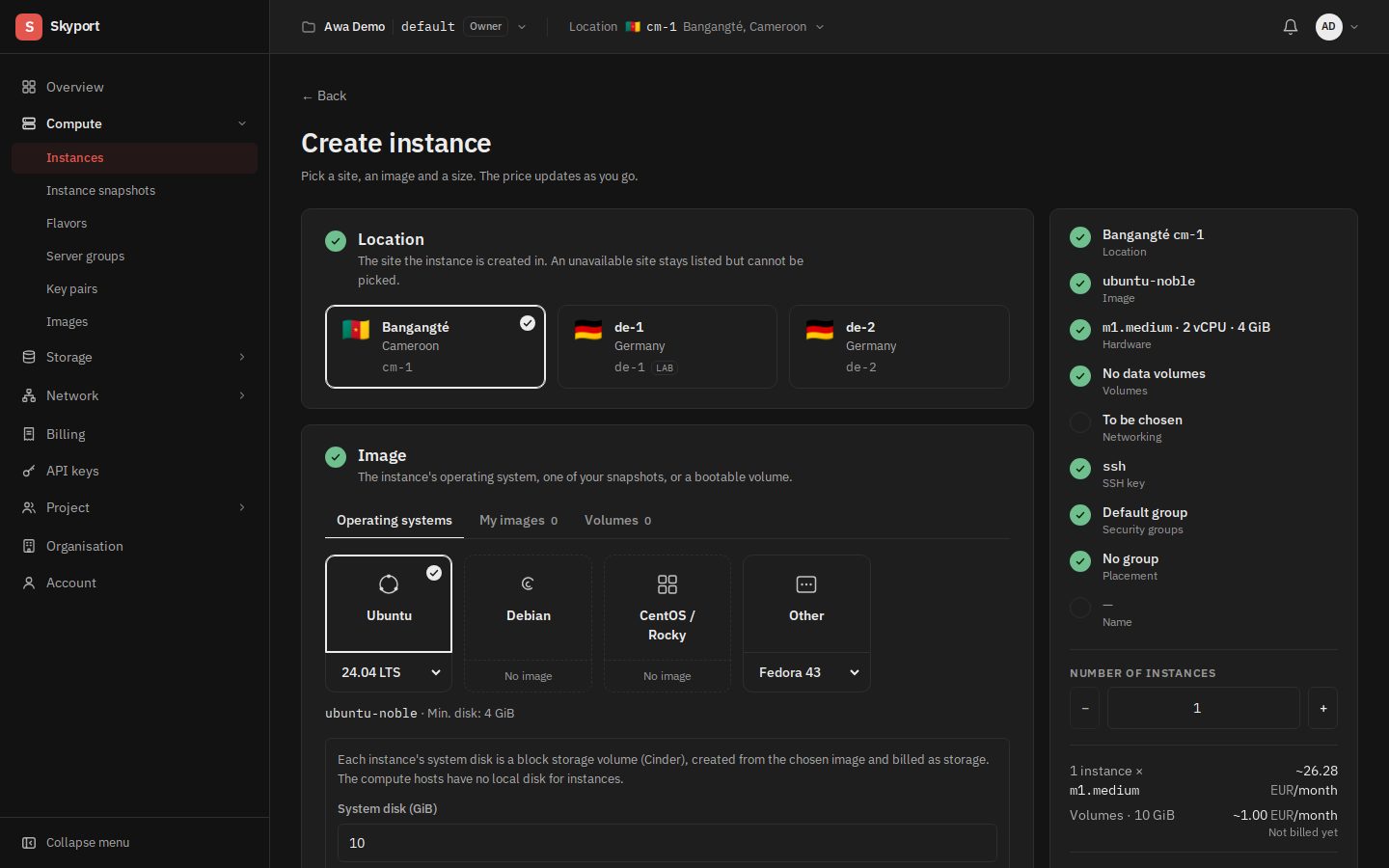The width and height of the screenshot is (1389, 868).
Task: Click the API keys key icon
Action: (29, 471)
